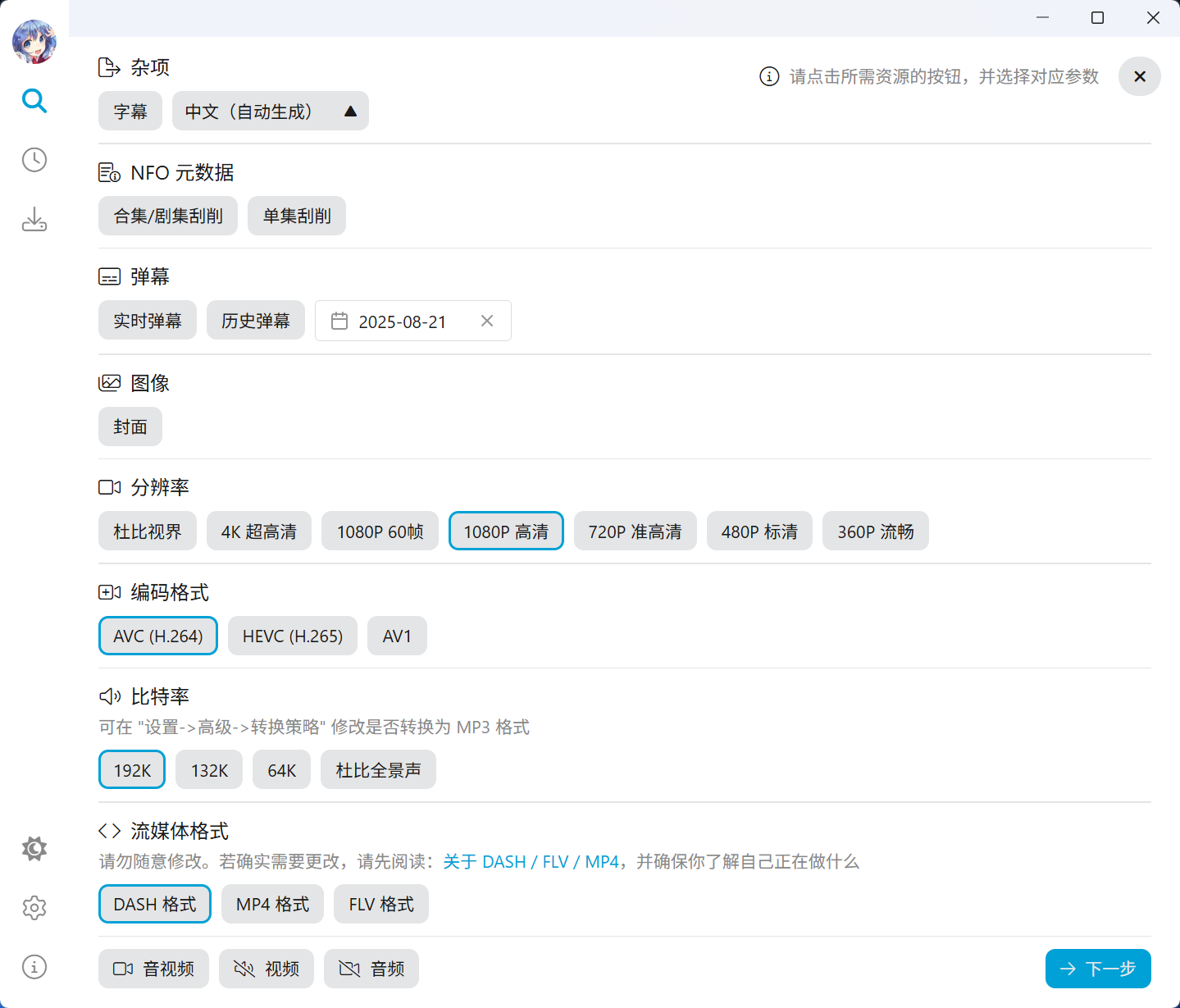
Task: Click the 图像 section picture icon
Action: point(109,382)
